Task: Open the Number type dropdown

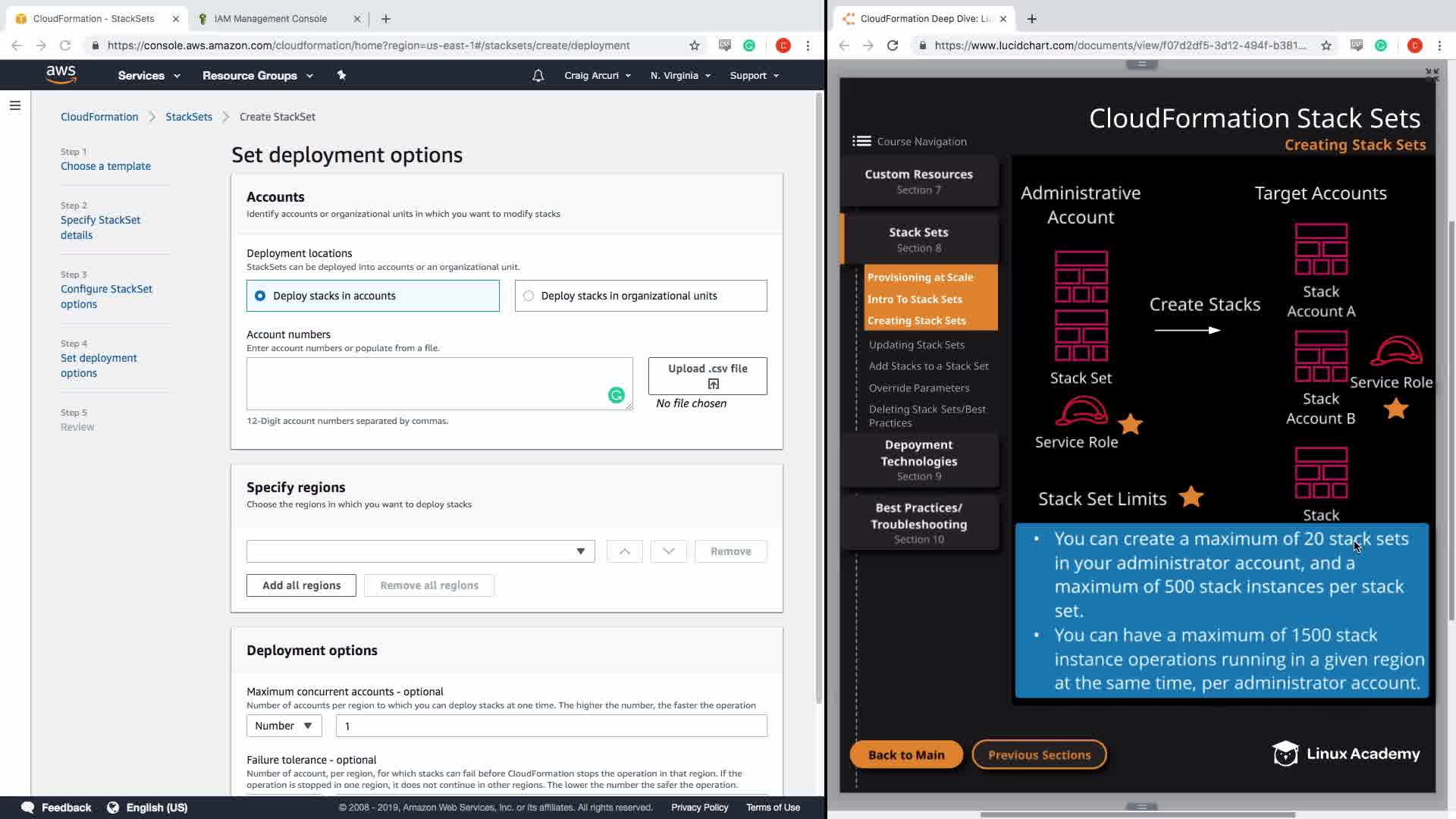Action: [x=284, y=726]
